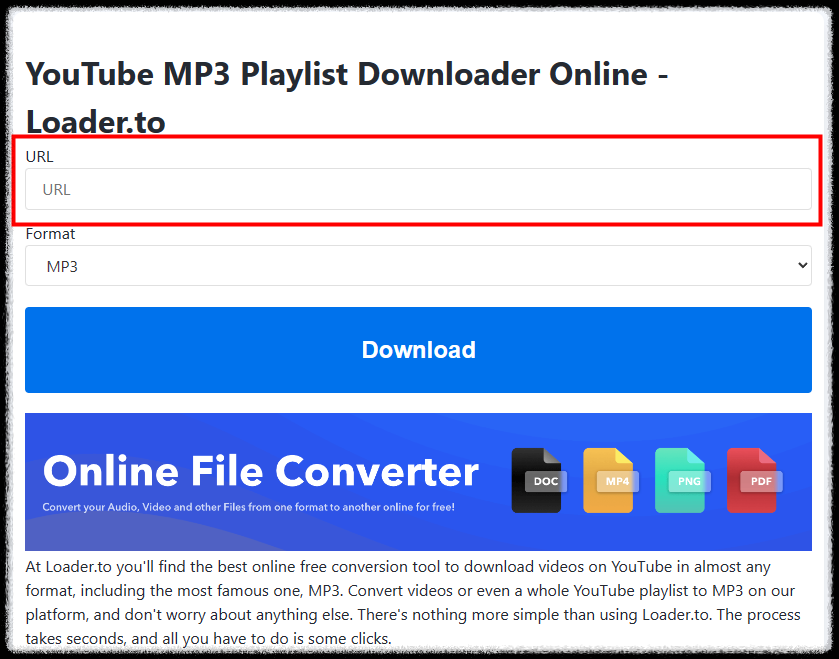
Task: Click the PNG file icon in banner
Action: click(x=682, y=480)
